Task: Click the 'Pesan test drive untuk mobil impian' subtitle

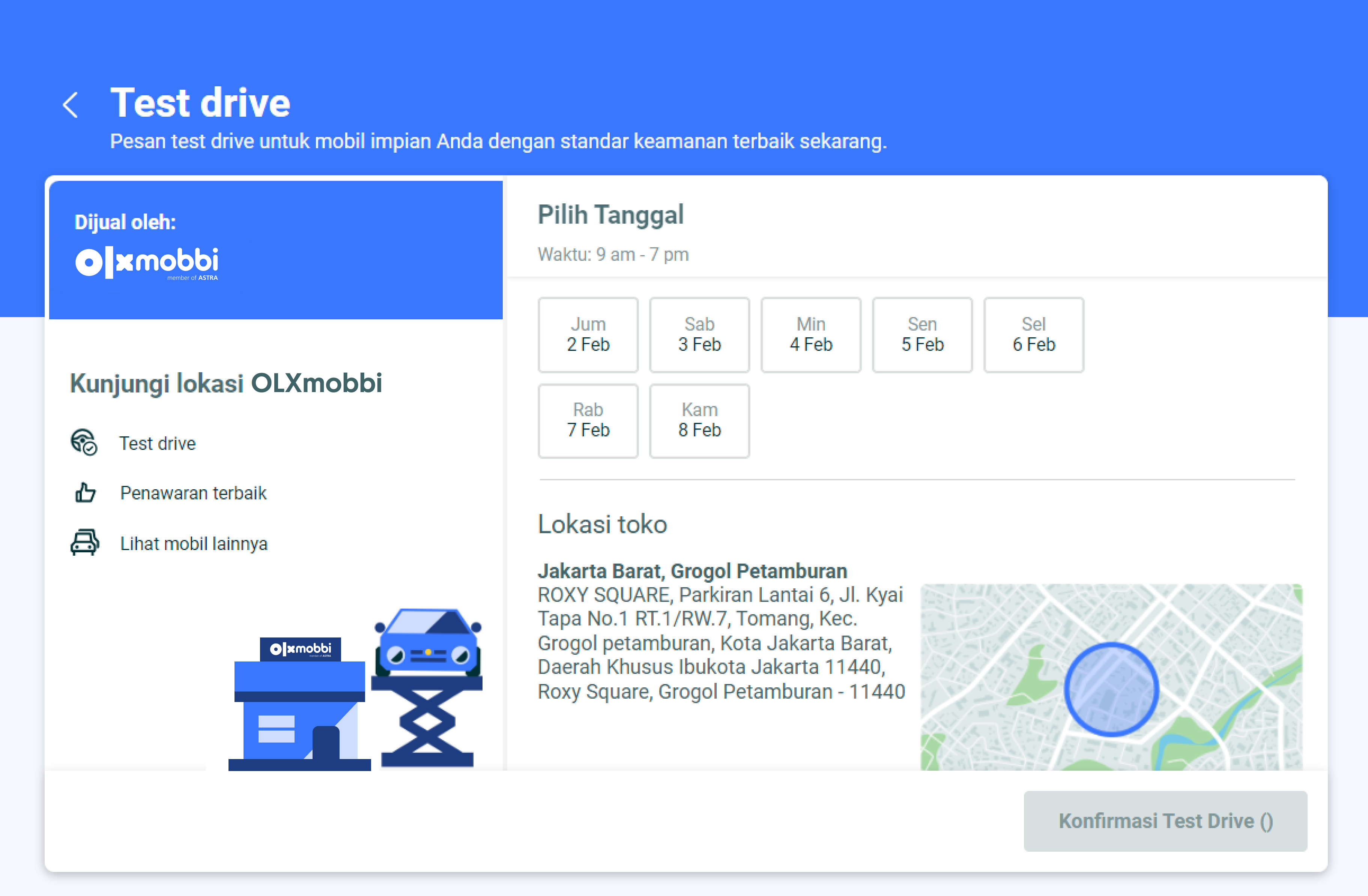Action: click(498, 141)
